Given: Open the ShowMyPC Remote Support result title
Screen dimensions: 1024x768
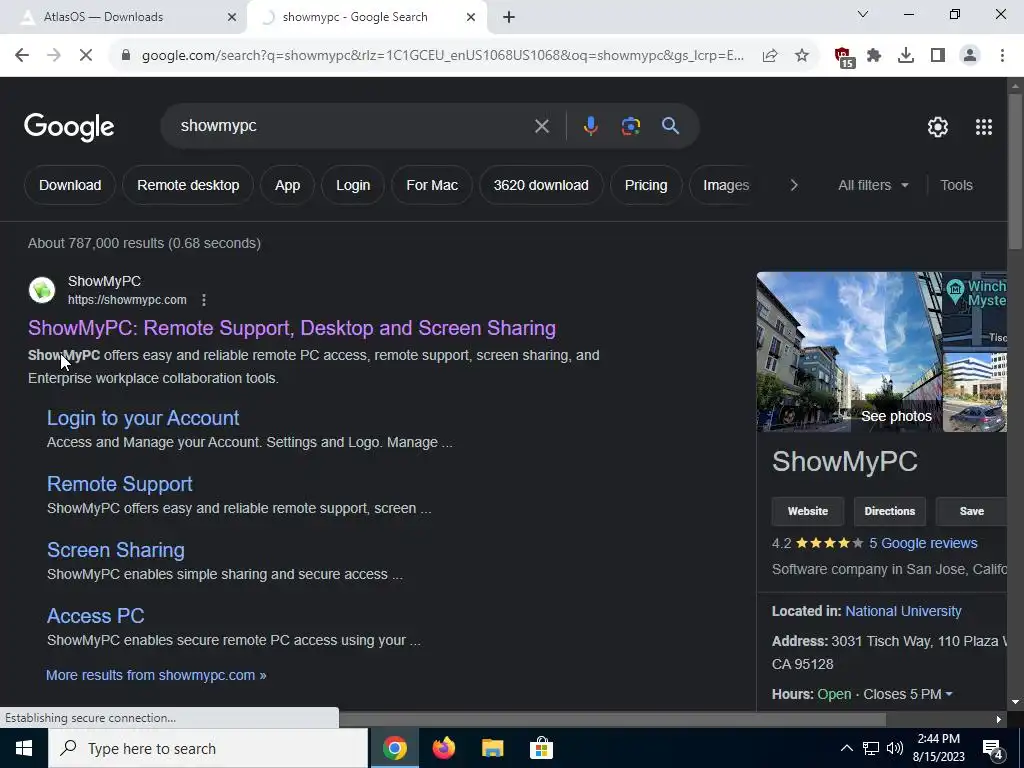Looking at the screenshot, I should 292,328.
